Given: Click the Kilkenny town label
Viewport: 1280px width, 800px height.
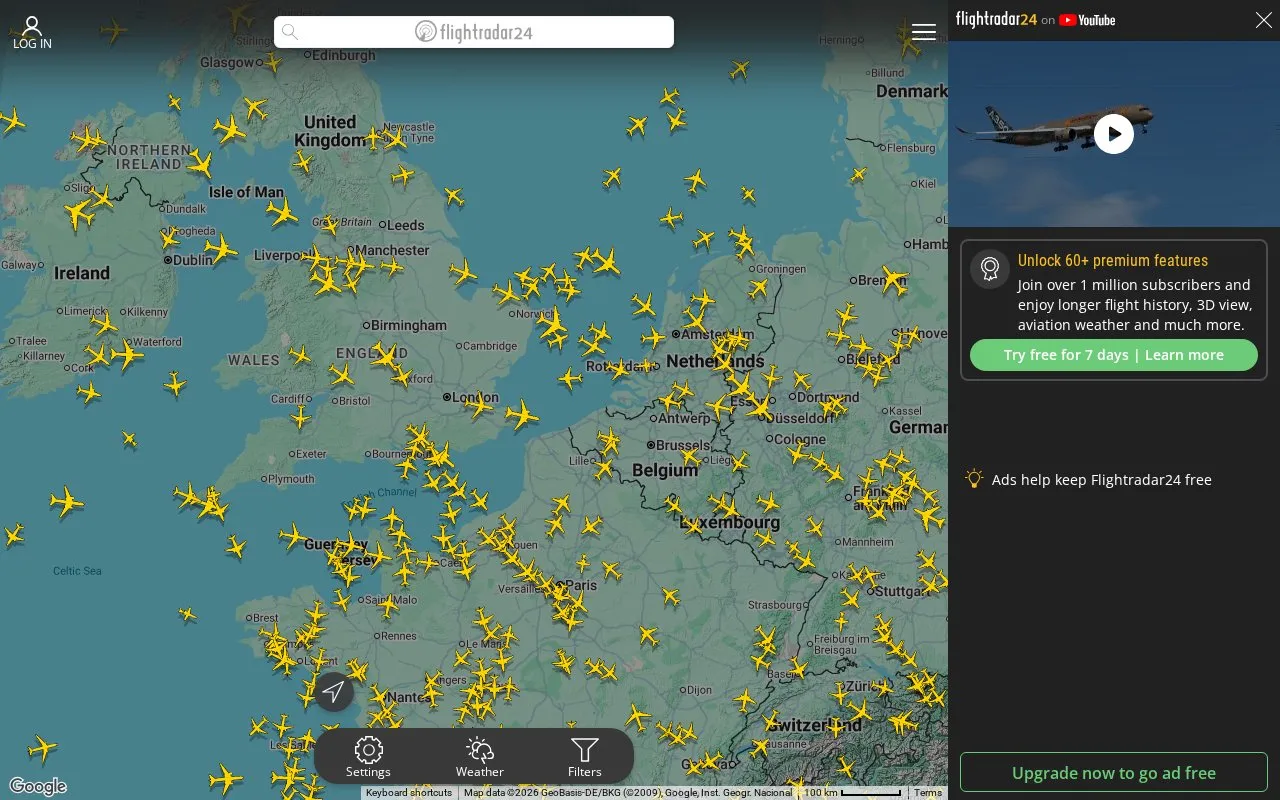Looking at the screenshot, I should click(x=148, y=312).
